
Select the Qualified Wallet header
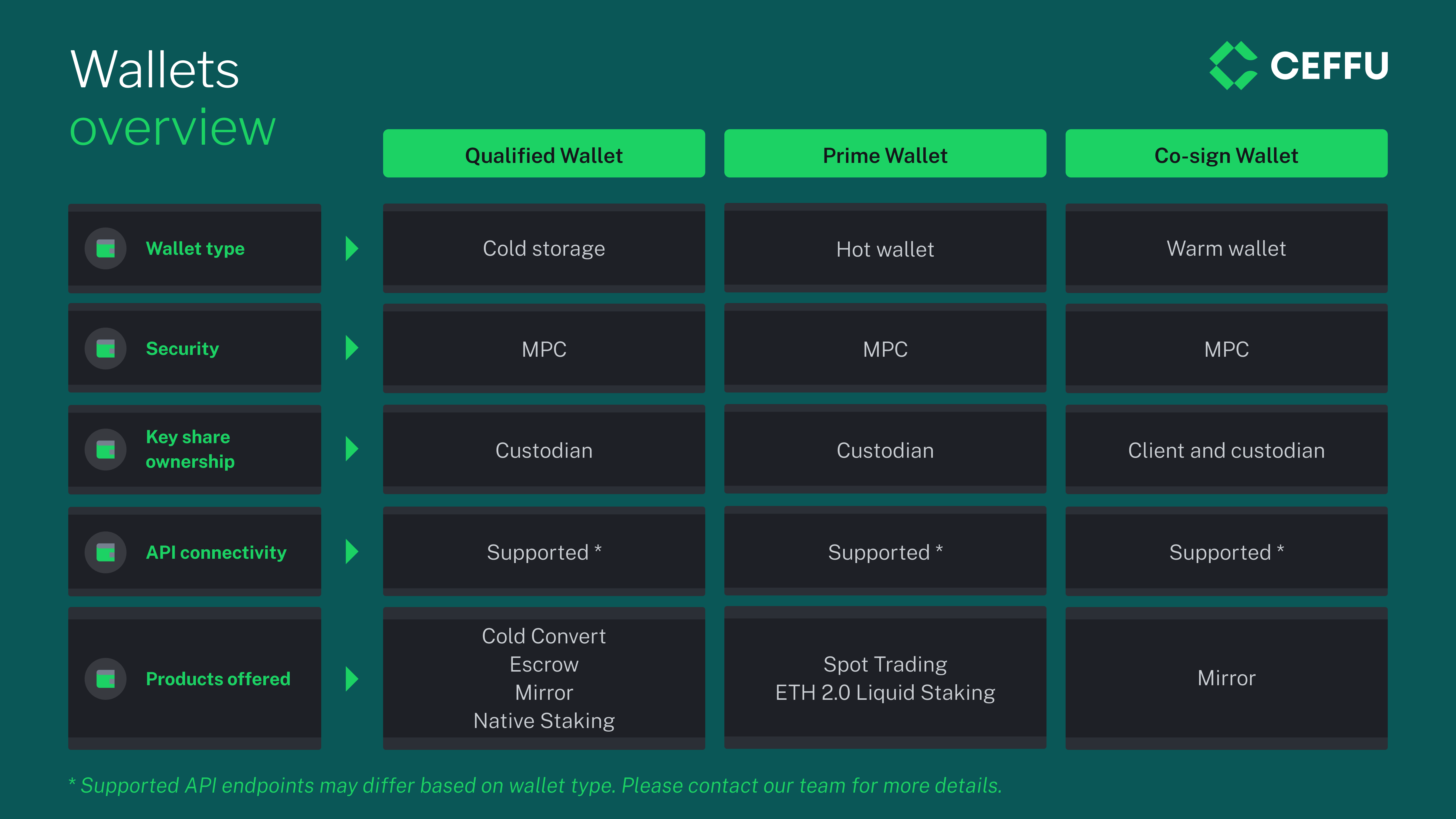pos(544,154)
